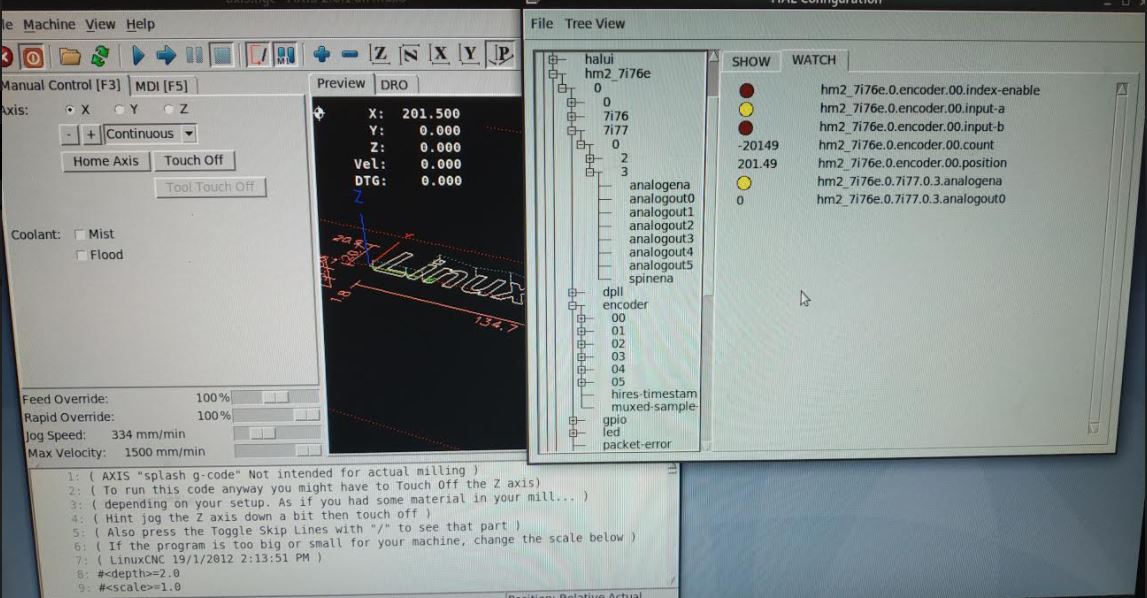Open the Help menu

coord(140,24)
